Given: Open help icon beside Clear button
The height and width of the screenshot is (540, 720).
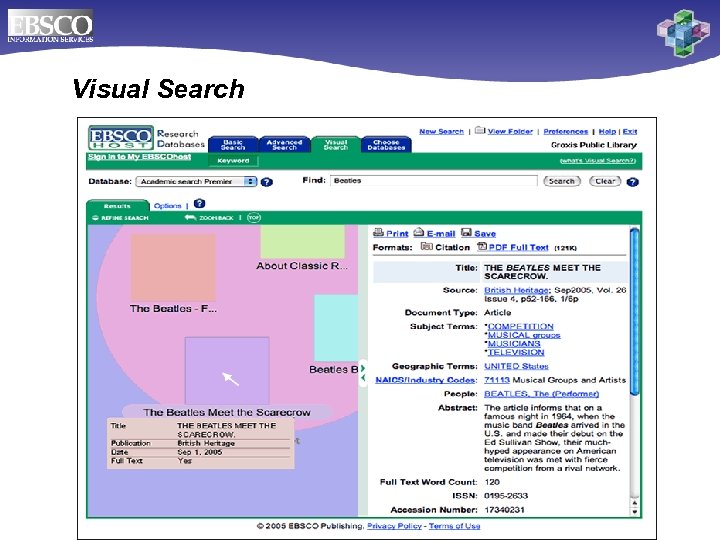Looking at the screenshot, I should (633, 182).
